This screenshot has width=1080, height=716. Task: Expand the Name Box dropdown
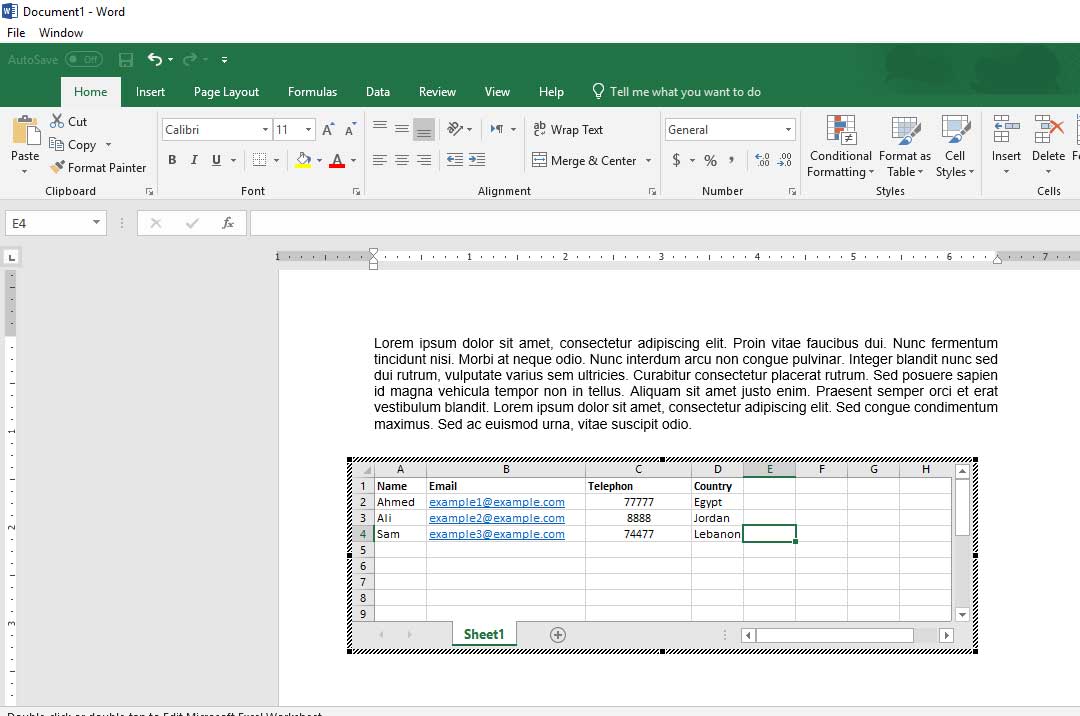pyautogui.click(x=96, y=222)
